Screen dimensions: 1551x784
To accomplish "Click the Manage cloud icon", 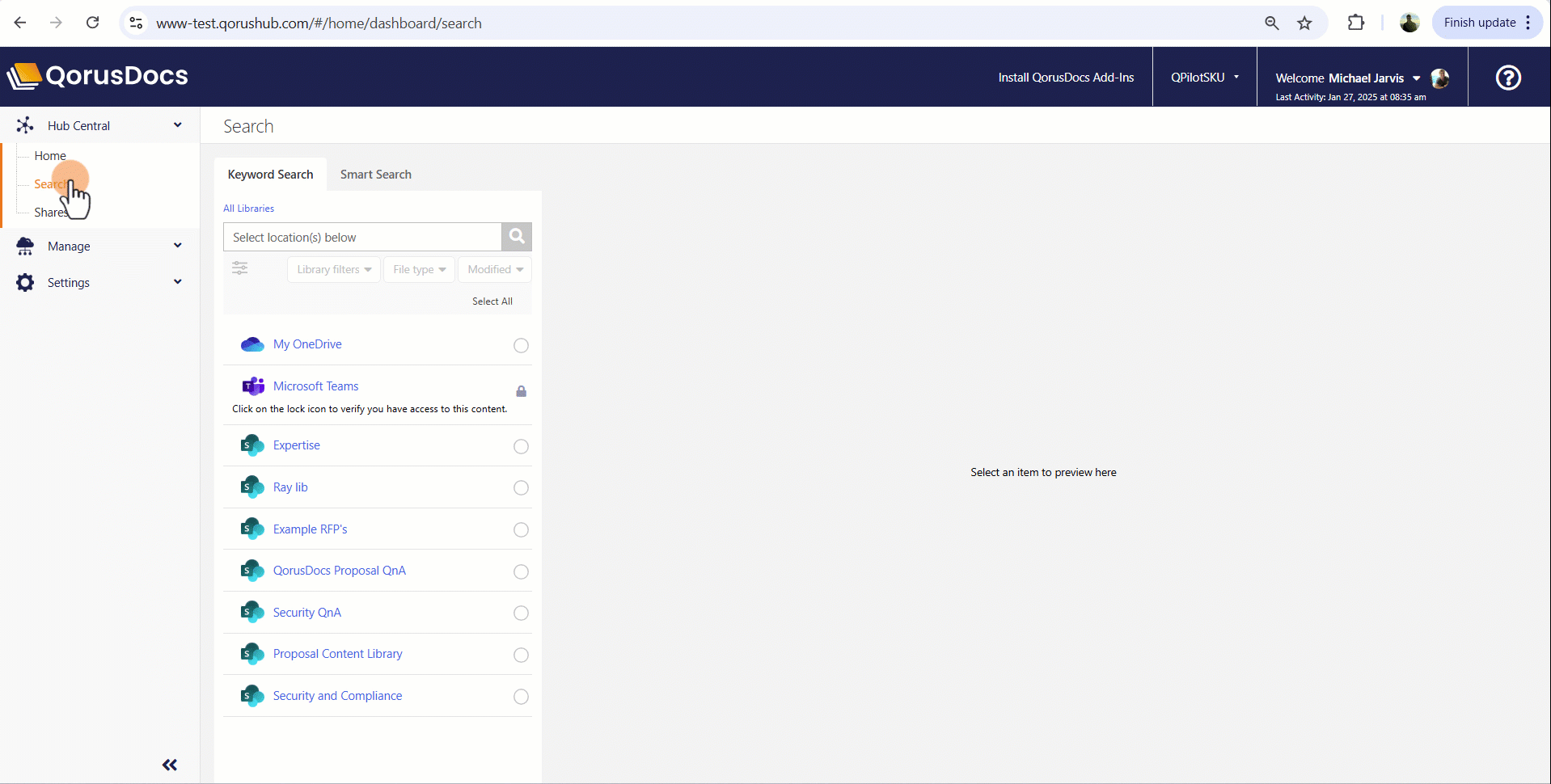I will tap(25, 246).
